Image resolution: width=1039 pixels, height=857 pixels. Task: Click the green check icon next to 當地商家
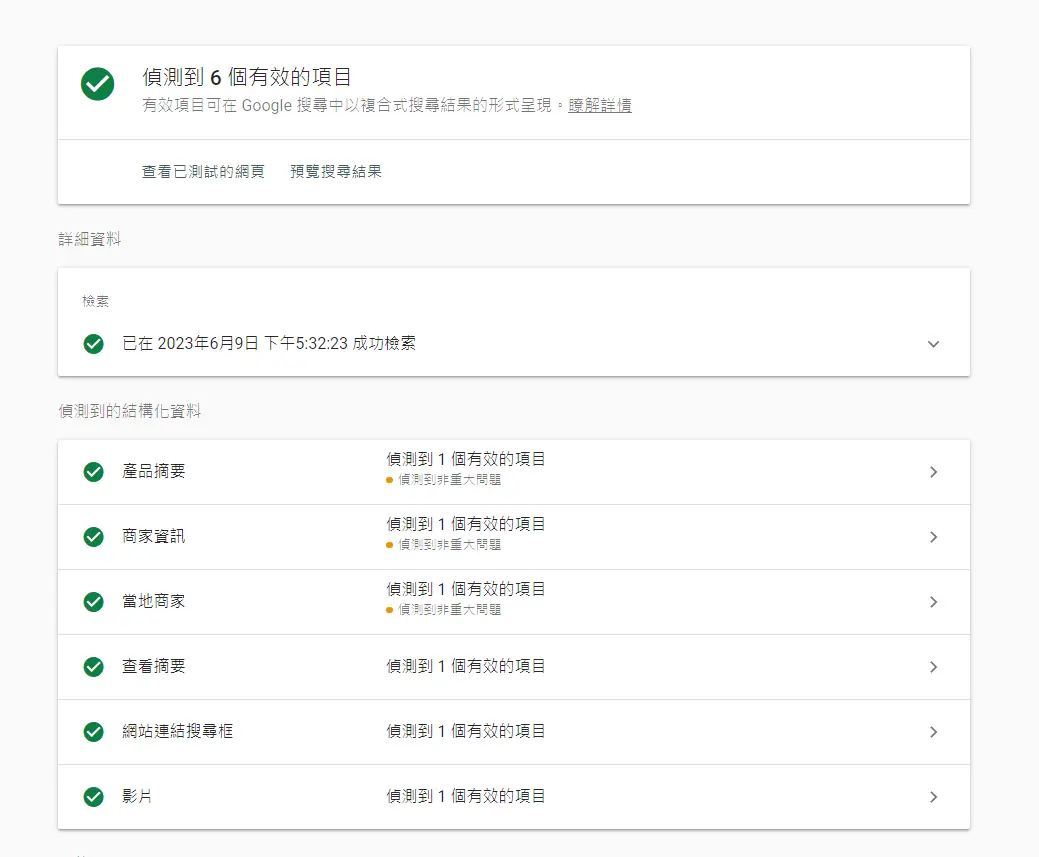(94, 602)
